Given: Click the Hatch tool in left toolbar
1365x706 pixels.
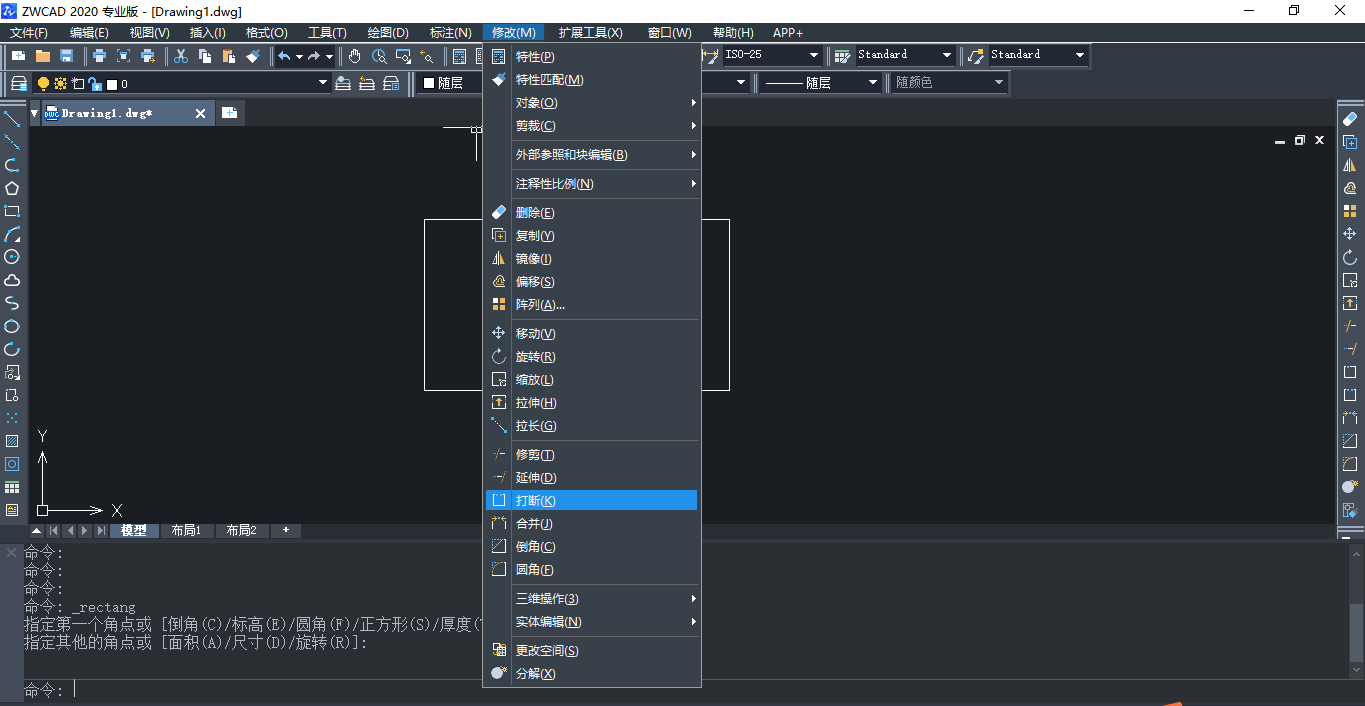Looking at the screenshot, I should 12,441.
